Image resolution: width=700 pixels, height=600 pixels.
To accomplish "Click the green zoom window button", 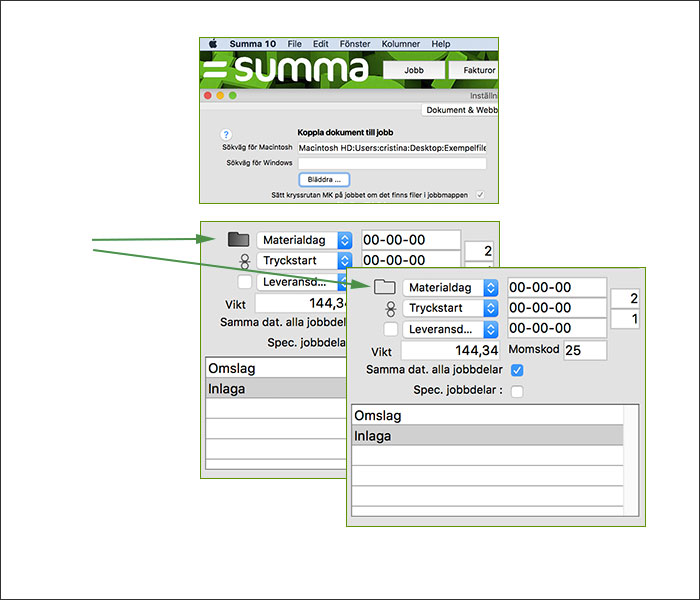I will (233, 96).
